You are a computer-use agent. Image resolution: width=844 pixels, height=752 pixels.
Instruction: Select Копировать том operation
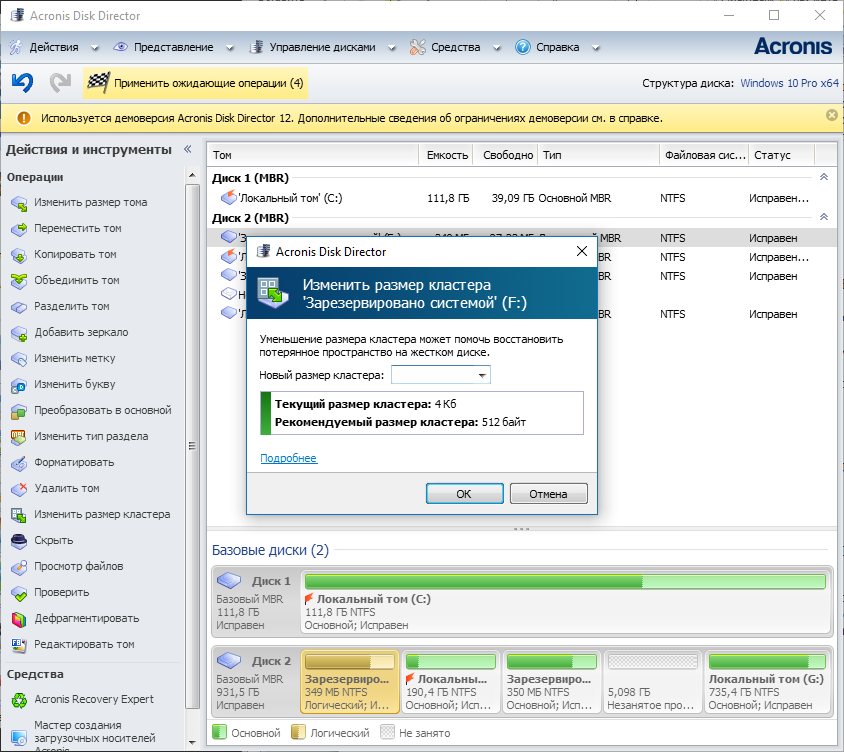75,254
